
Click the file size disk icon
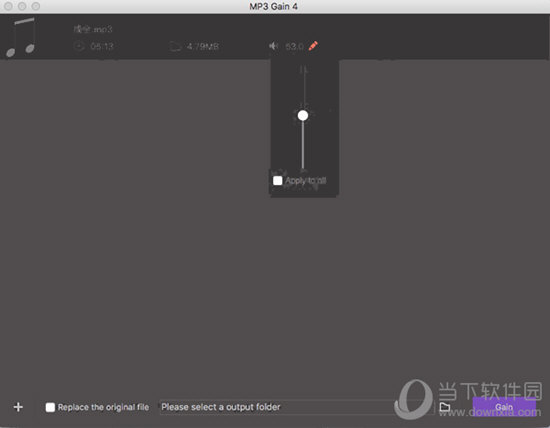click(x=175, y=46)
